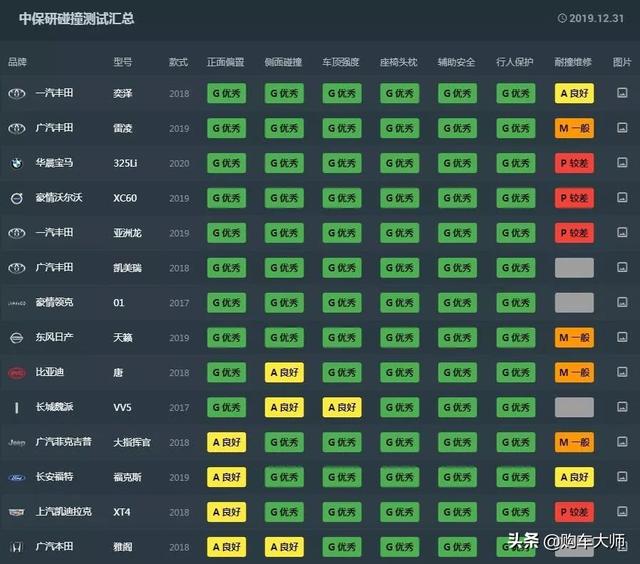Select the model name 天籁
This screenshot has height=564, width=640.
click(x=123, y=338)
